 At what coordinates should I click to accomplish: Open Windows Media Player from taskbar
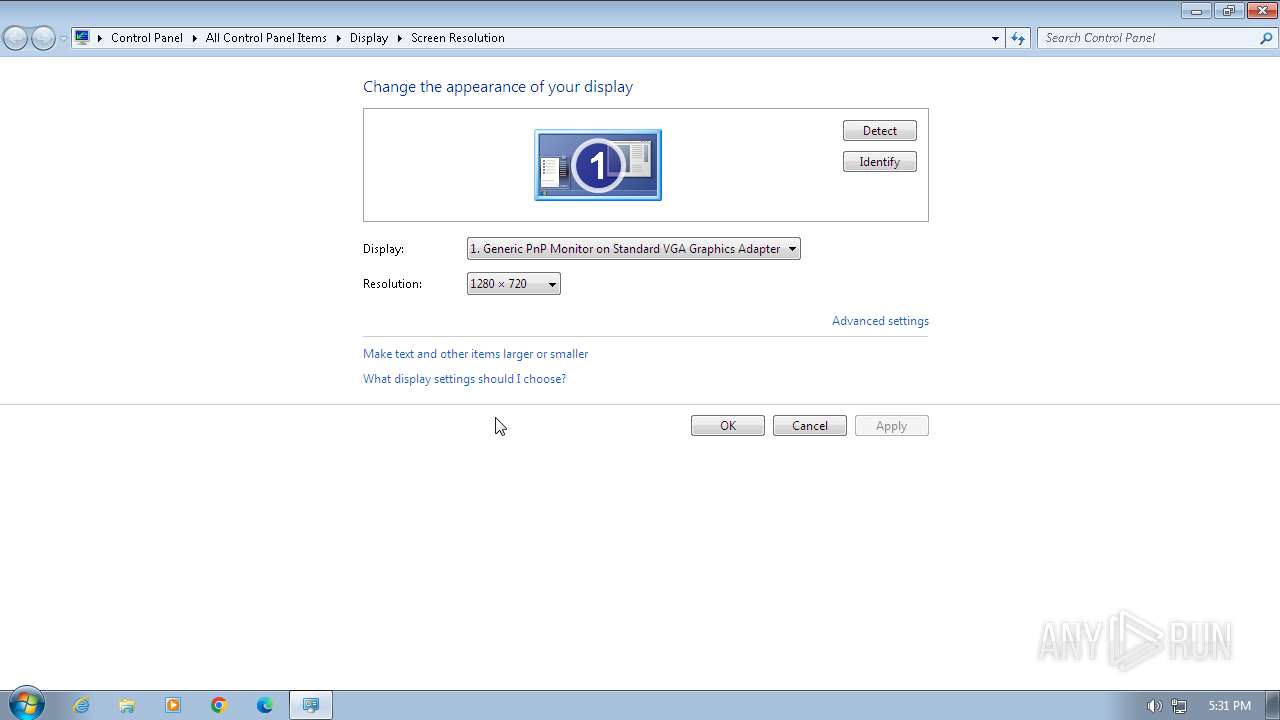click(173, 705)
